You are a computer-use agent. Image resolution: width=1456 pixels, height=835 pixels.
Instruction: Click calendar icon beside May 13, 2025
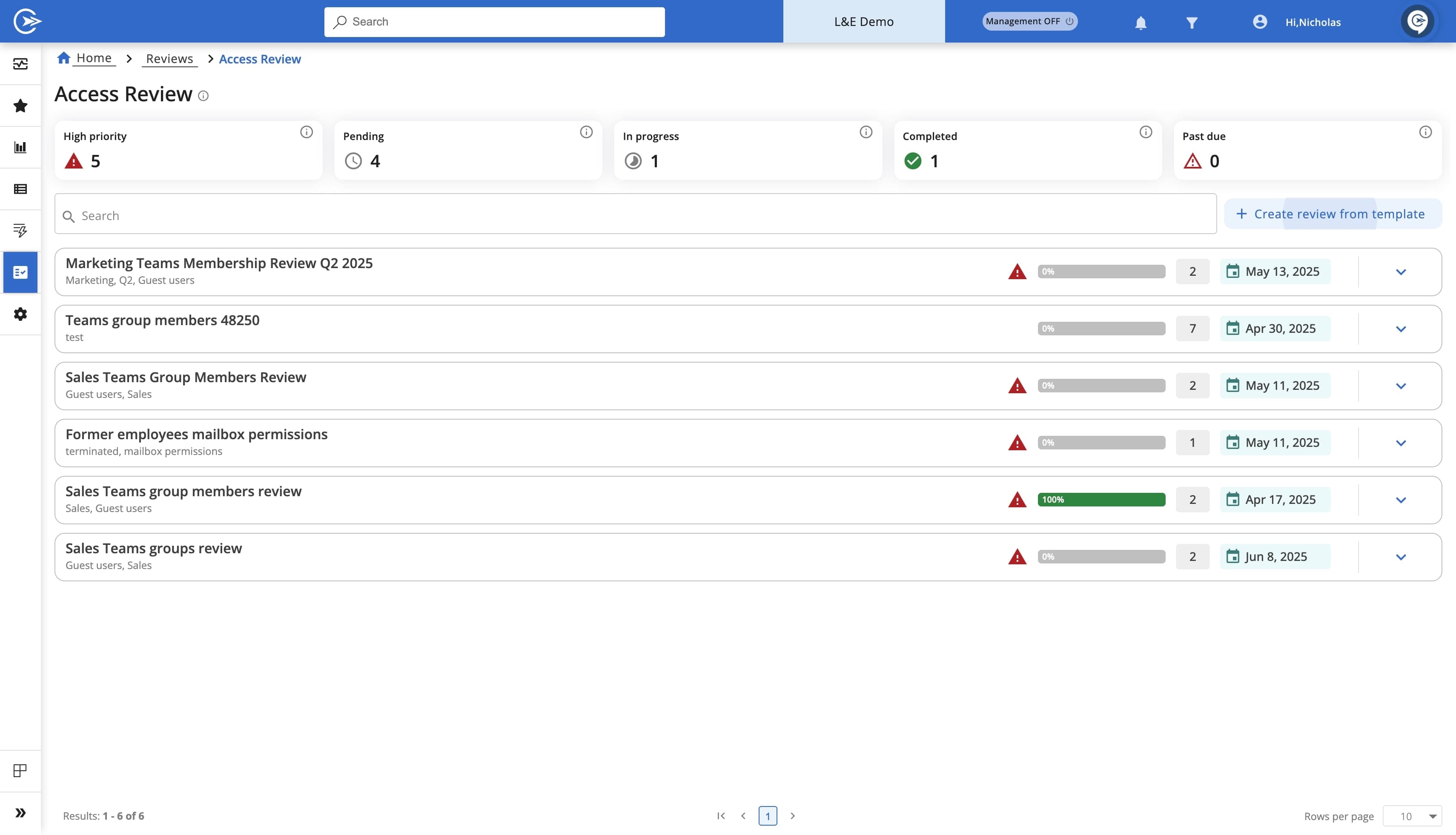[x=1232, y=271]
